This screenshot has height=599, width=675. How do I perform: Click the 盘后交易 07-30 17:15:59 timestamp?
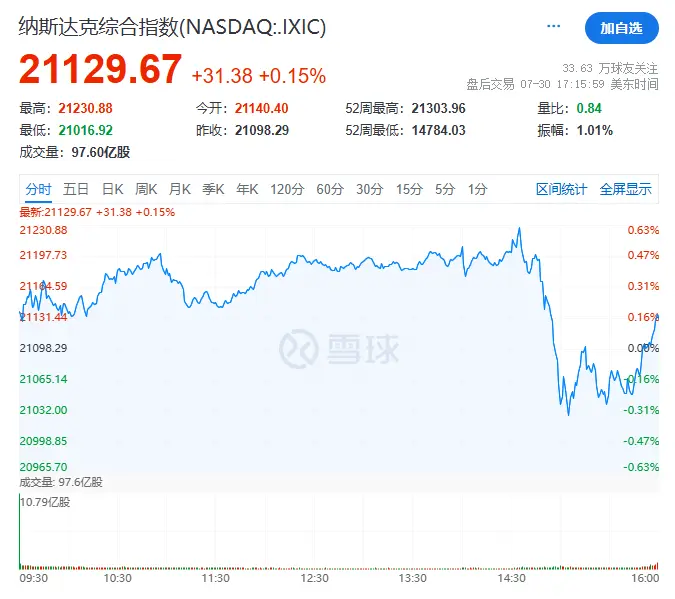pos(562,84)
